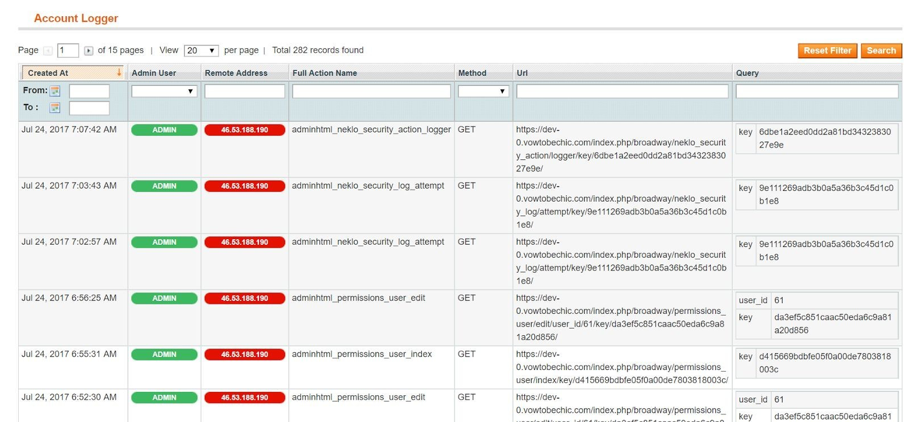Focus the From date input field
The width and height of the screenshot is (904, 422).
(89, 91)
